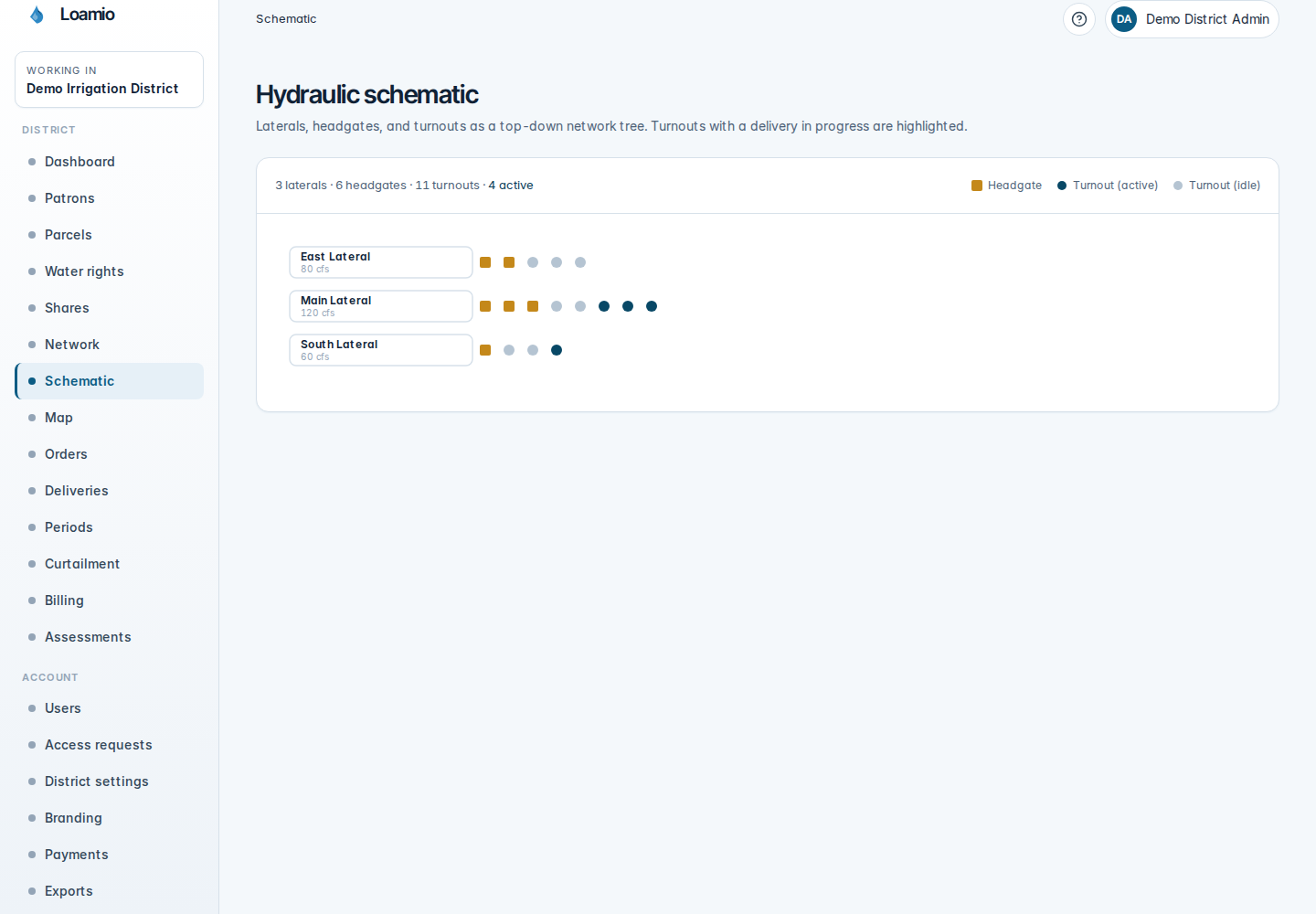The image size is (1316, 914).
Task: Open the Payments section
Action: pyautogui.click(x=109, y=855)
